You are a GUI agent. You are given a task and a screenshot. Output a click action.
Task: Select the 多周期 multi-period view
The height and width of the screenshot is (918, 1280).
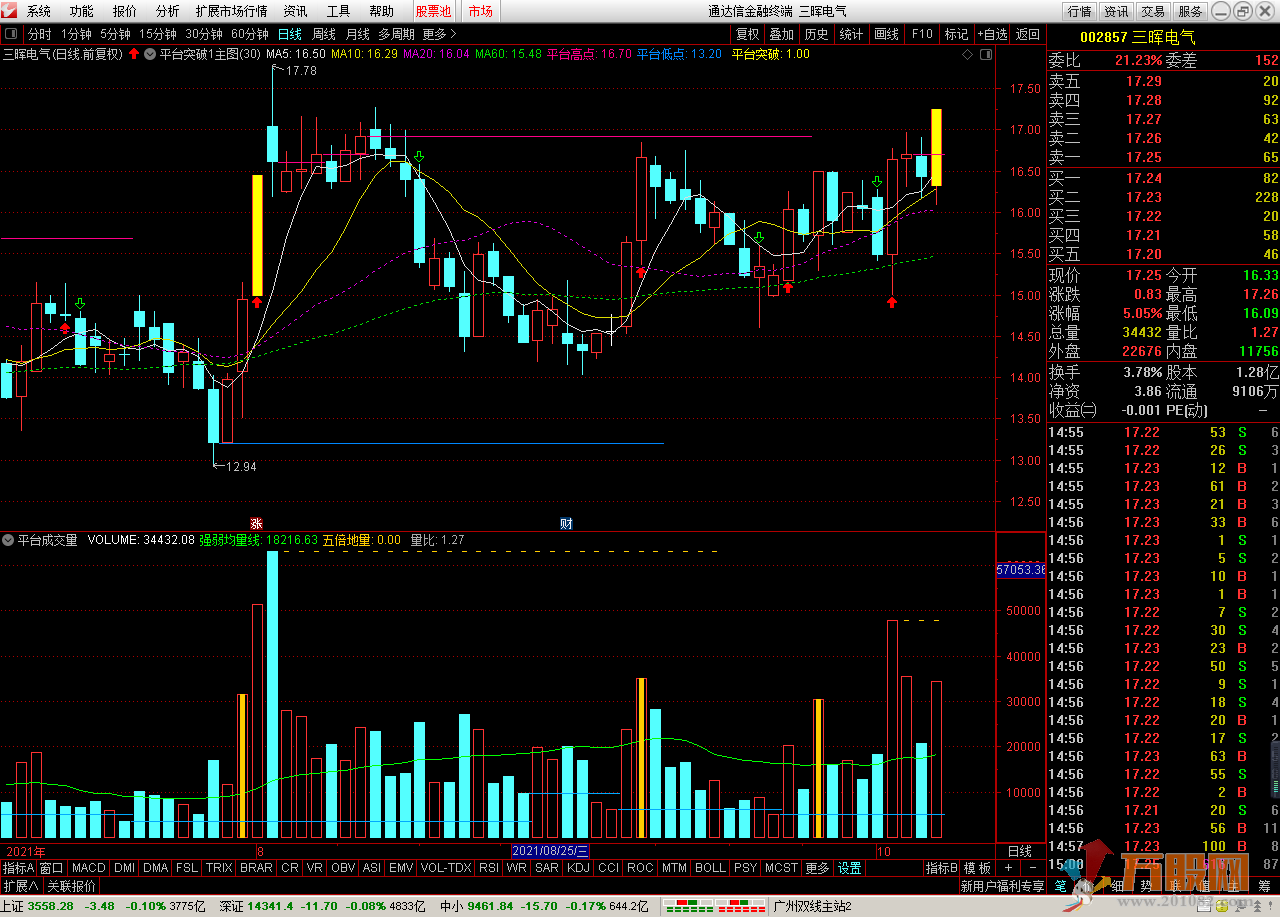pos(396,34)
